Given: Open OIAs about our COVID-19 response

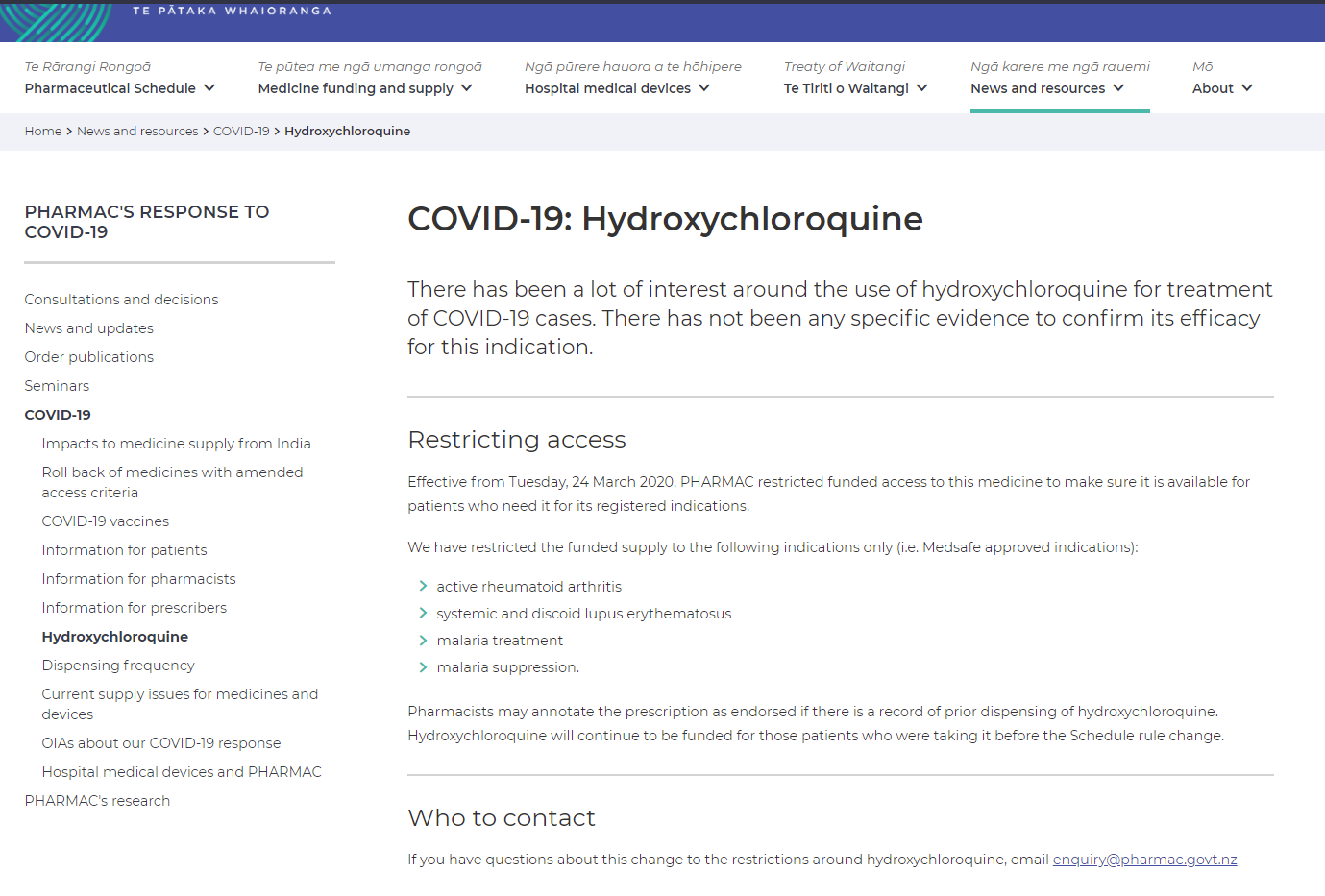Looking at the screenshot, I should click(x=161, y=743).
